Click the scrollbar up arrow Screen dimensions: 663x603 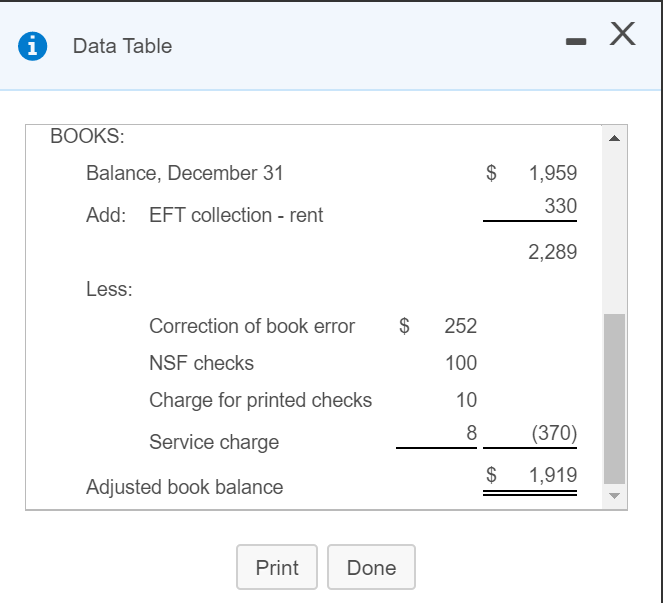614,138
